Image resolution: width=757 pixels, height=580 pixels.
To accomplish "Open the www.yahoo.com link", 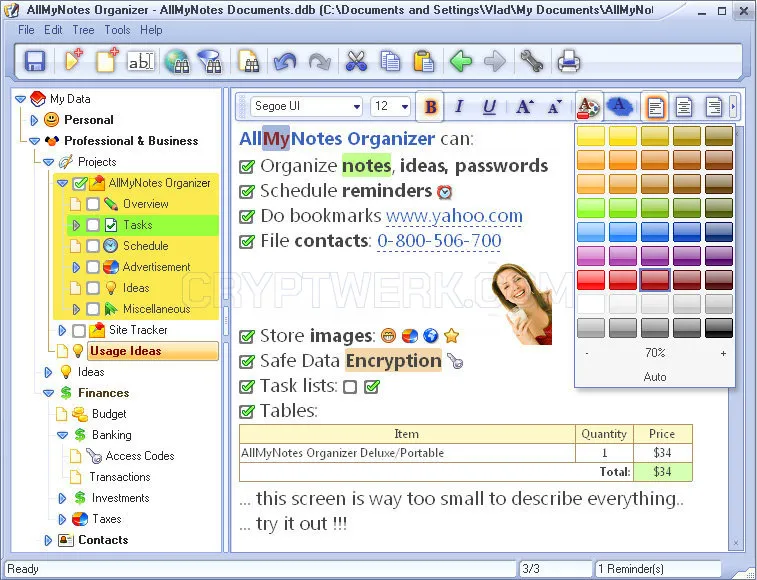I will pos(454,216).
